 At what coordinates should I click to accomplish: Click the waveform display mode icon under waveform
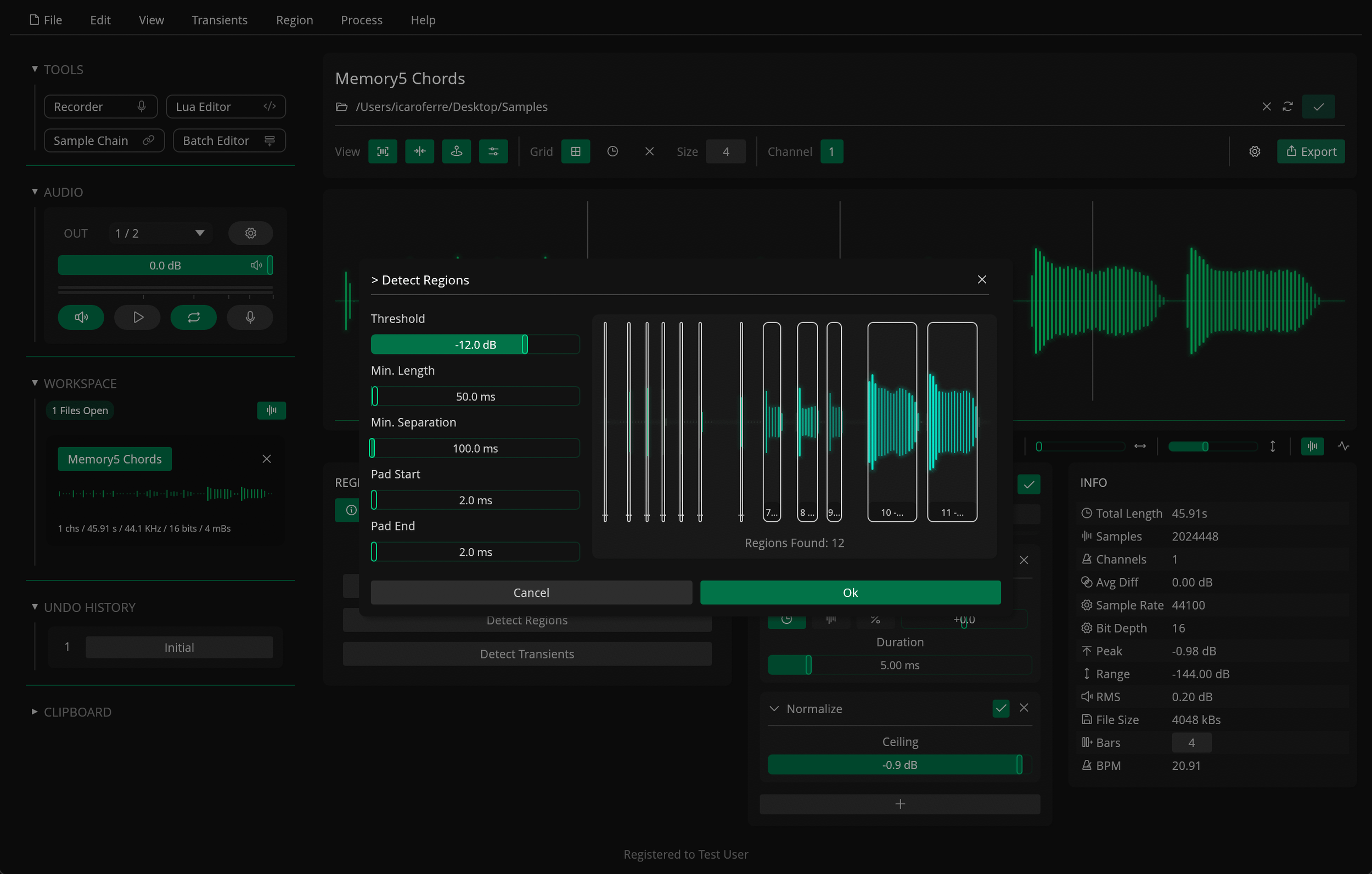[1312, 446]
